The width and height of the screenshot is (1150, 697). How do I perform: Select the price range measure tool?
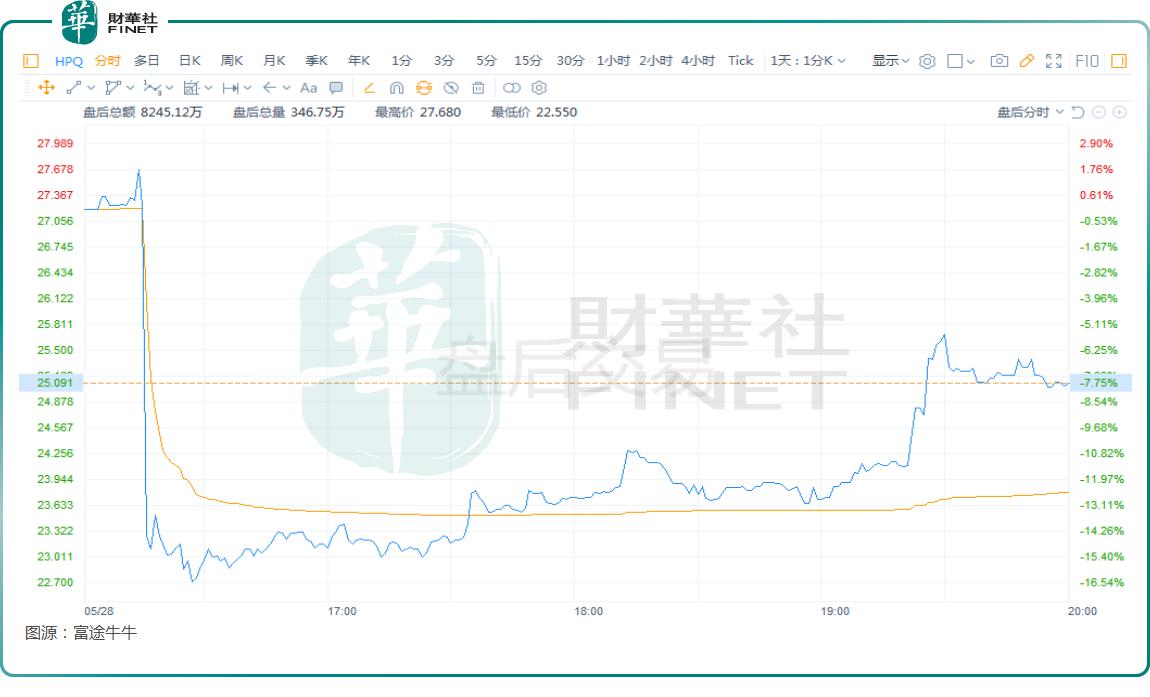coord(230,88)
